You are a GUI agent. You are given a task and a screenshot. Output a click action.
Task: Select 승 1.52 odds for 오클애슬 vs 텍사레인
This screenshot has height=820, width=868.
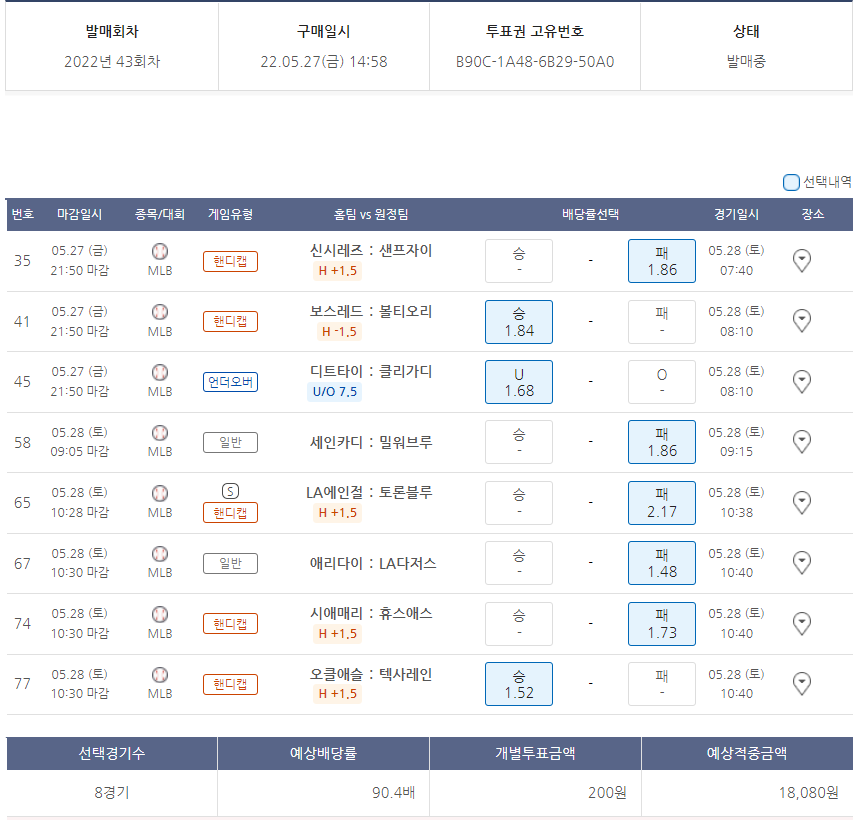pos(519,684)
